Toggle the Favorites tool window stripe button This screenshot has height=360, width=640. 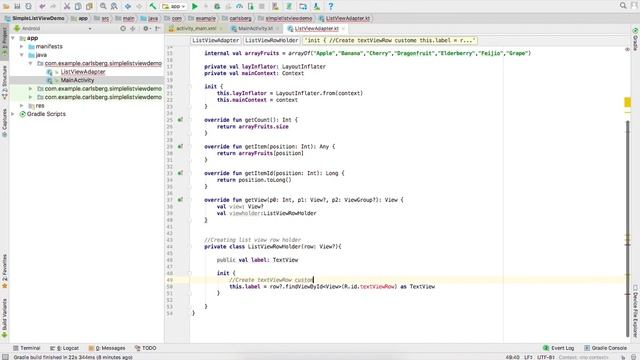coord(4,271)
